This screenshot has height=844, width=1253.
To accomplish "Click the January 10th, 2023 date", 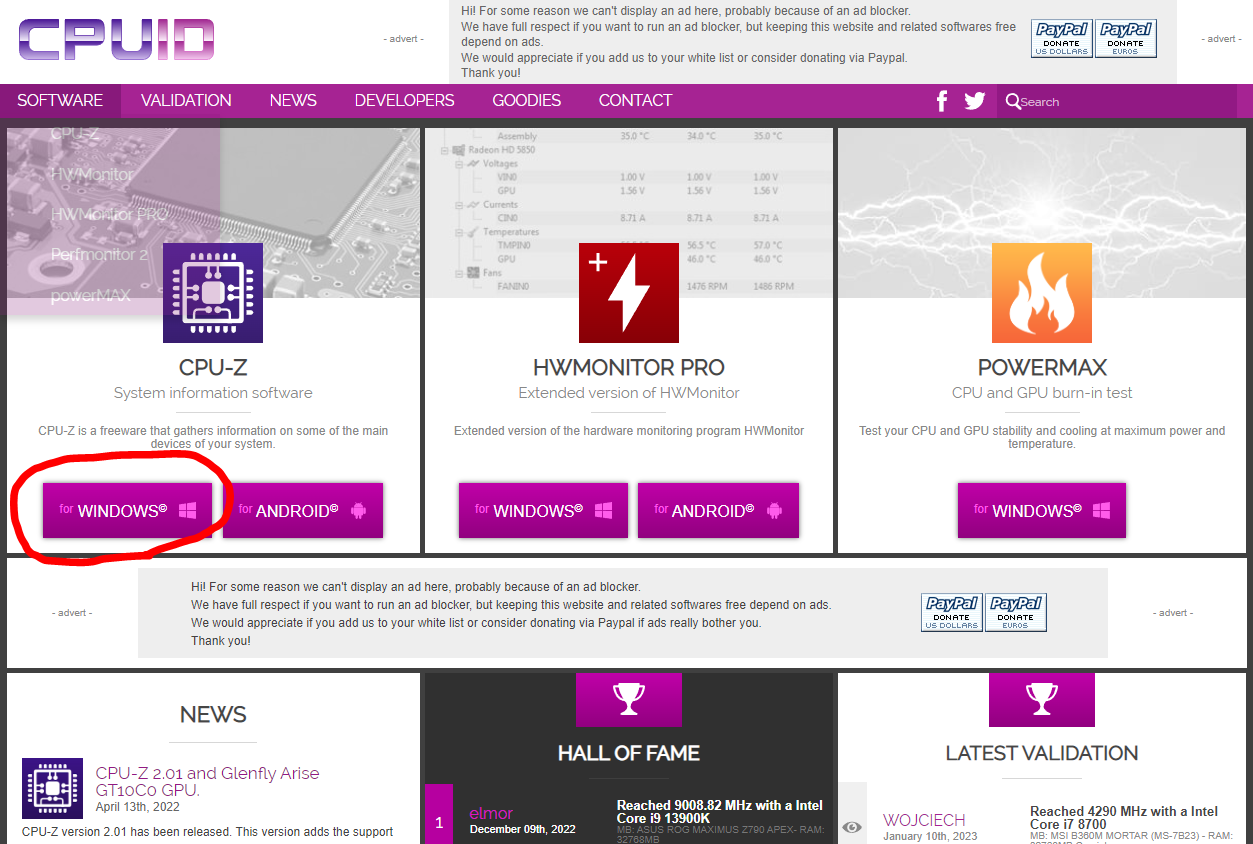I will (930, 836).
